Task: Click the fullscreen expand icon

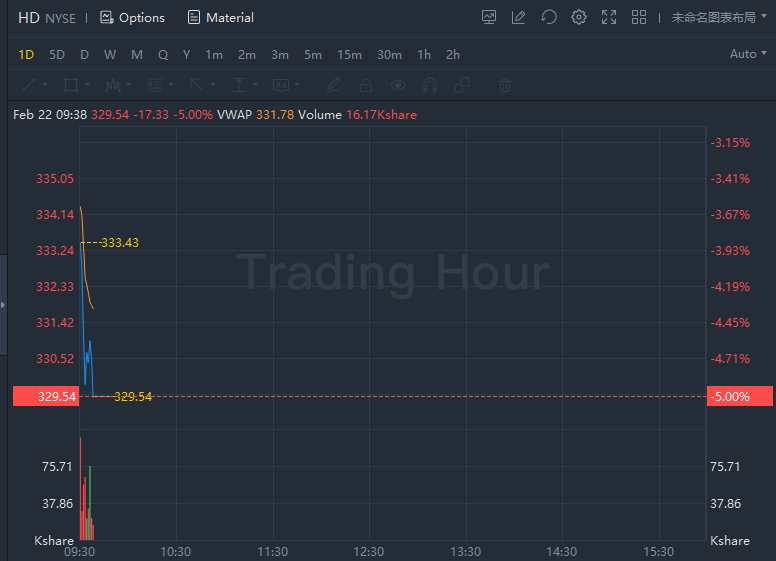Action: [x=609, y=17]
